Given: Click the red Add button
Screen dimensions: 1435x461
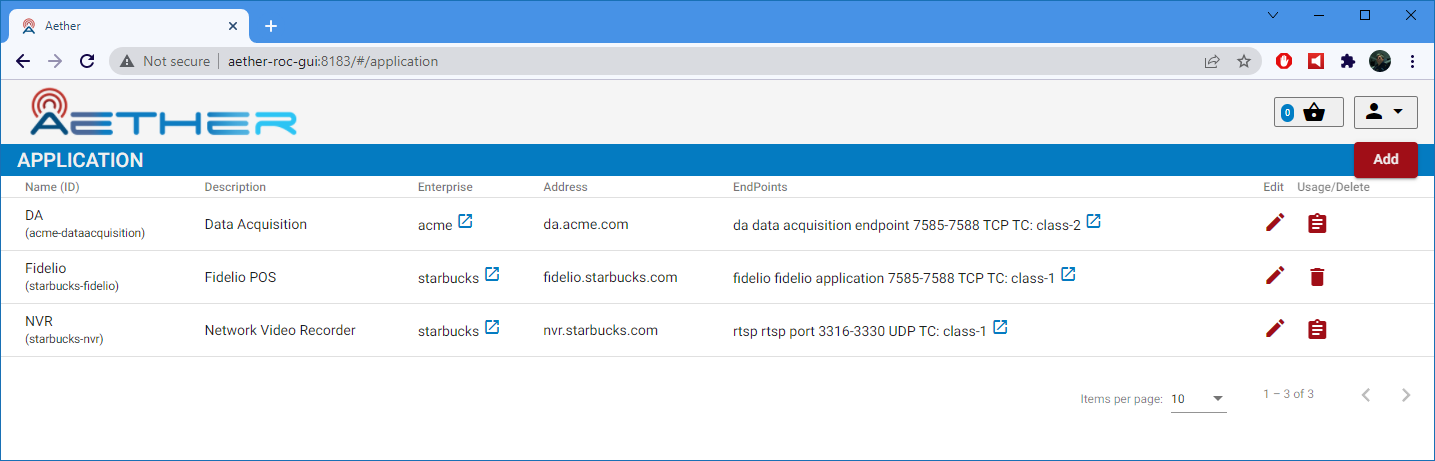Looking at the screenshot, I should [x=1385, y=160].
